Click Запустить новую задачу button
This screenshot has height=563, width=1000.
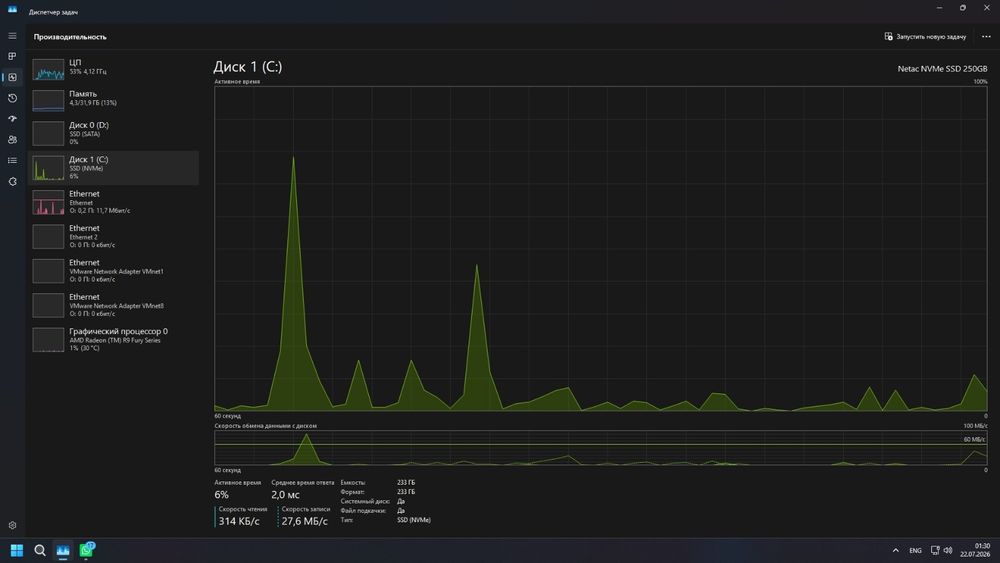coord(925,36)
